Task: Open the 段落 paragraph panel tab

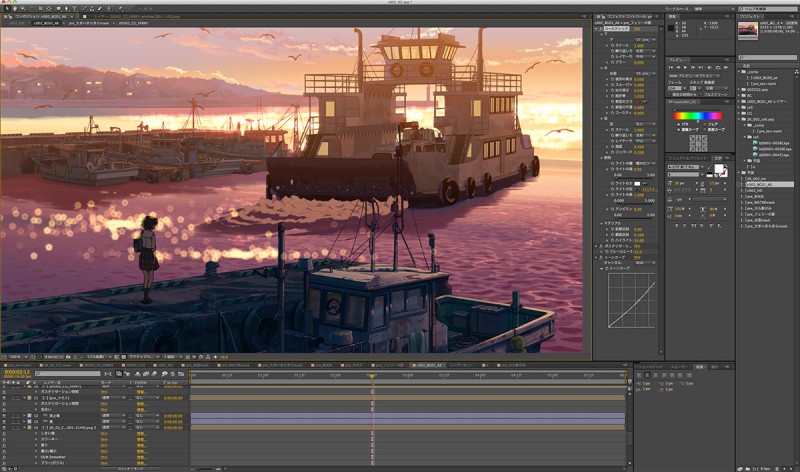Action: coord(700,366)
